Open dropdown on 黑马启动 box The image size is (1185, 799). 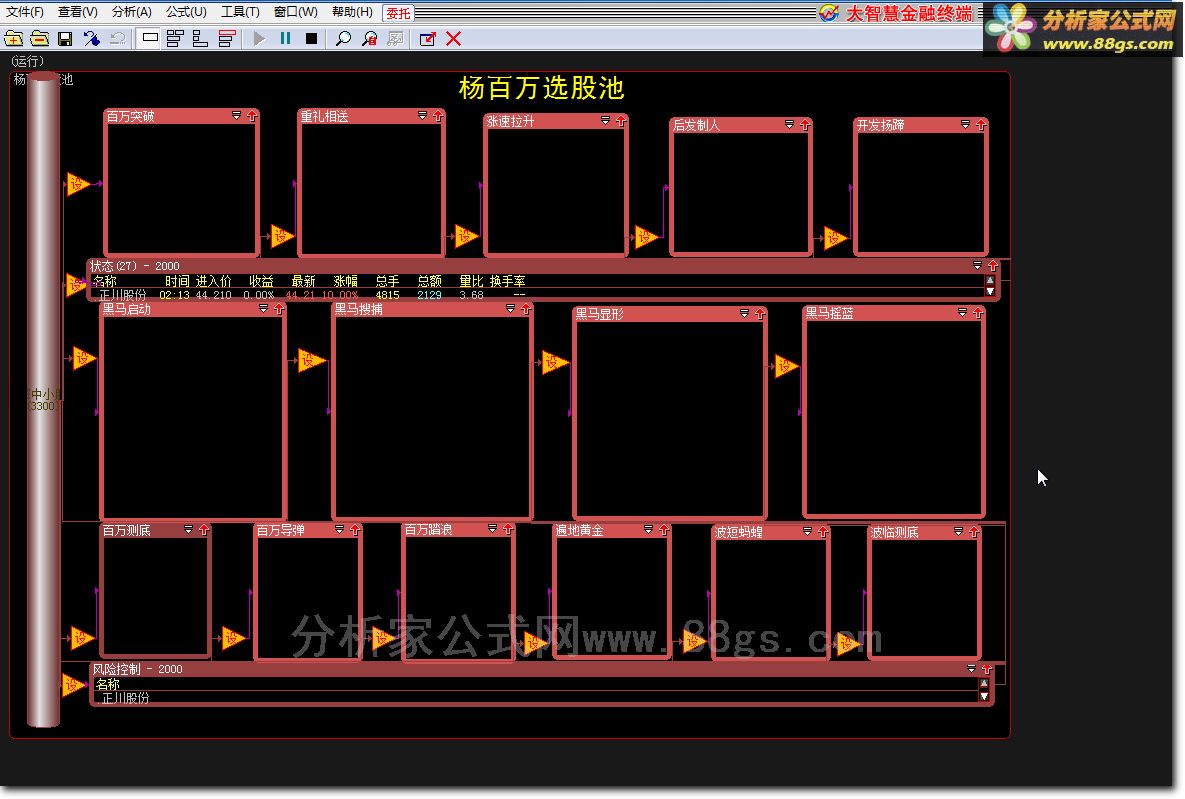pos(264,308)
